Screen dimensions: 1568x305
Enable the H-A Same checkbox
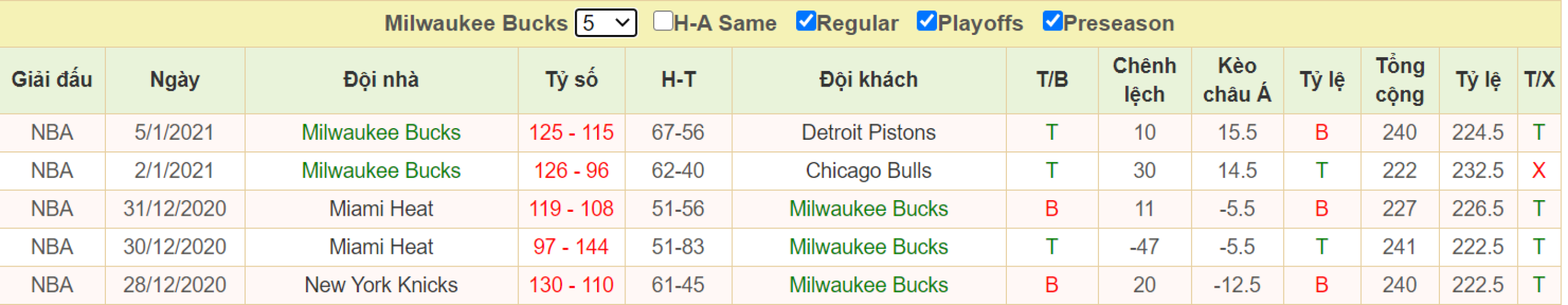662,21
